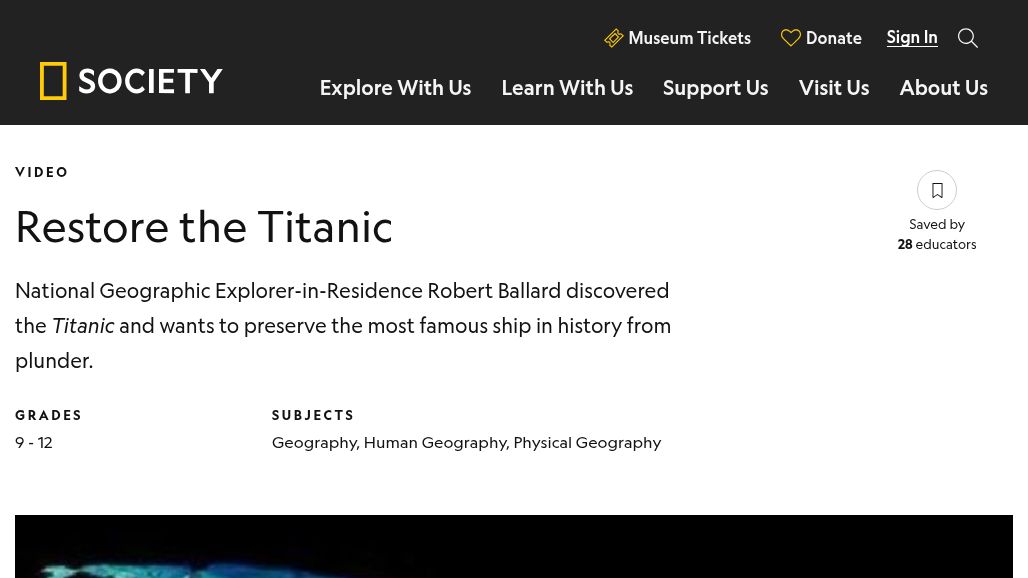Click the Sign In link

point(912,37)
